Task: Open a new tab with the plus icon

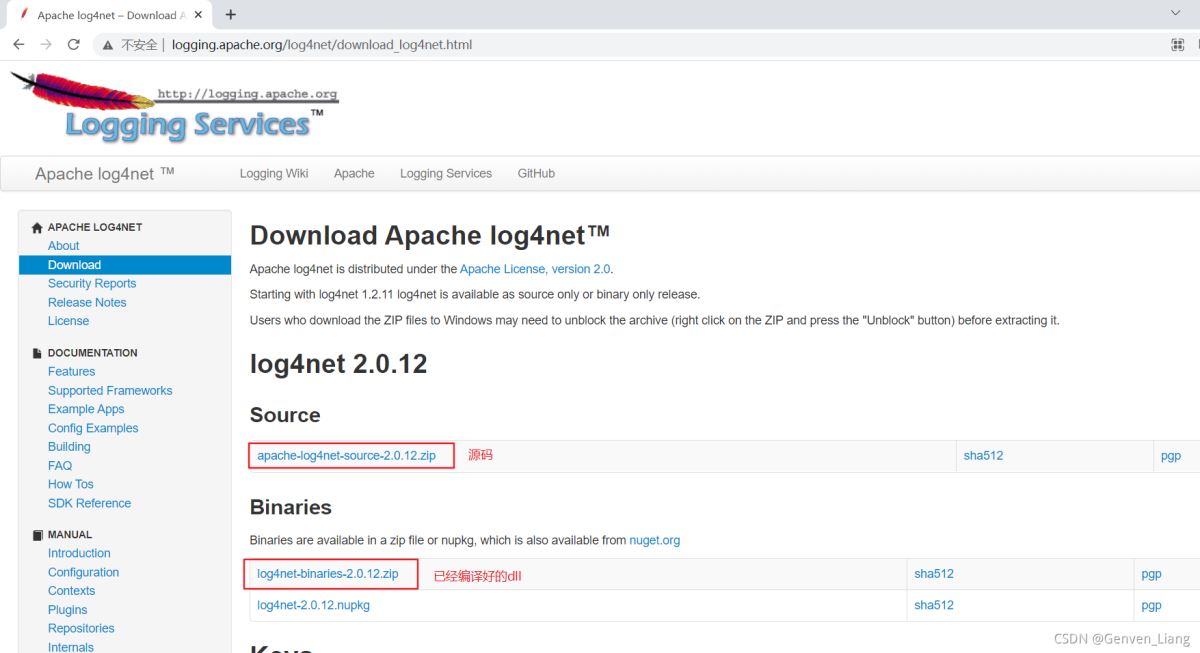Action: point(231,15)
